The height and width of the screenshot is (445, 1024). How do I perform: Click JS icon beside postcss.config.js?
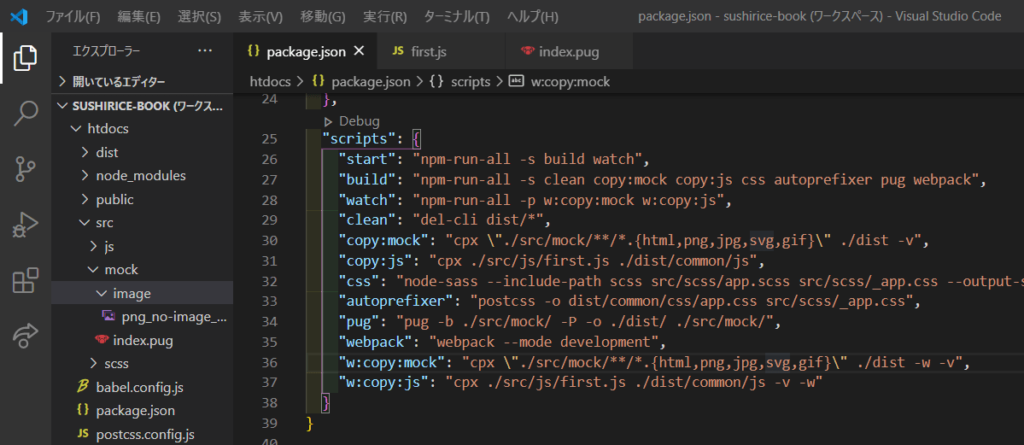(x=83, y=434)
